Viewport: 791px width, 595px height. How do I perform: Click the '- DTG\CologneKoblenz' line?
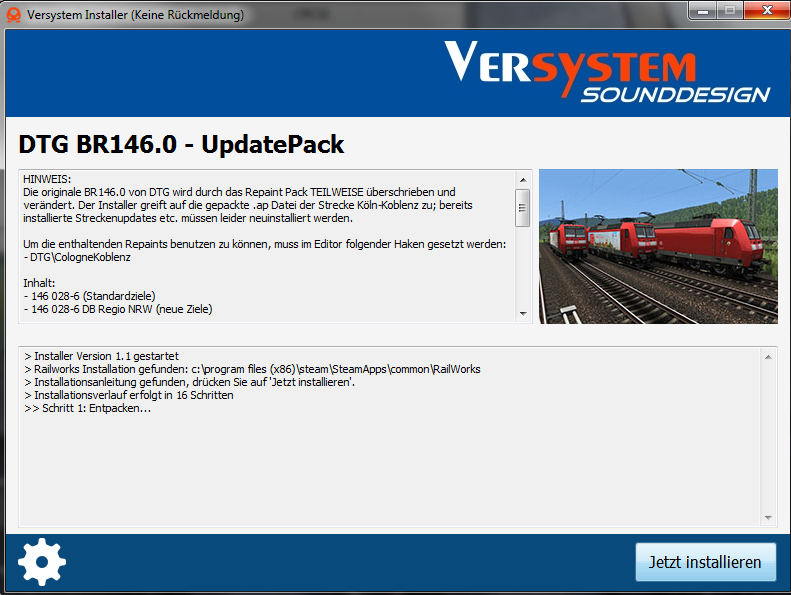click(x=77, y=257)
